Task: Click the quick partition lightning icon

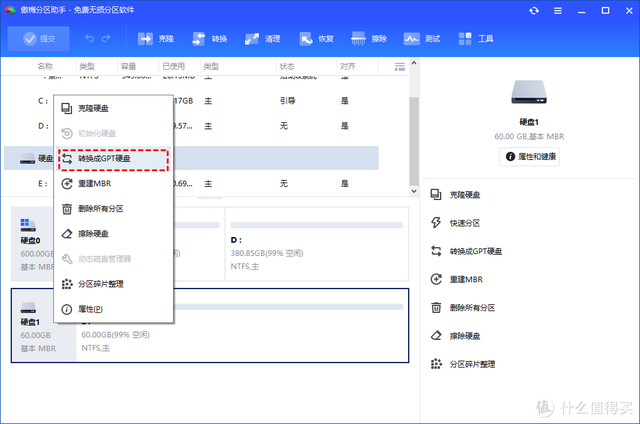Action: (x=436, y=223)
